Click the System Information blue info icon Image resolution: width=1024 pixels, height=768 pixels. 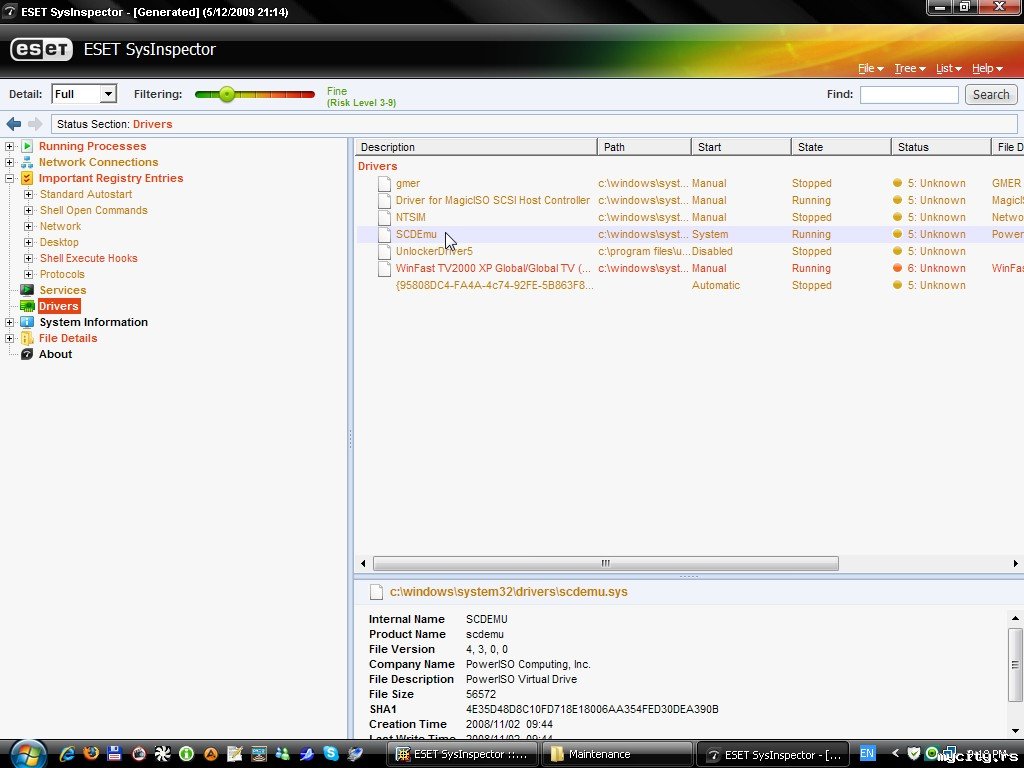pos(27,322)
